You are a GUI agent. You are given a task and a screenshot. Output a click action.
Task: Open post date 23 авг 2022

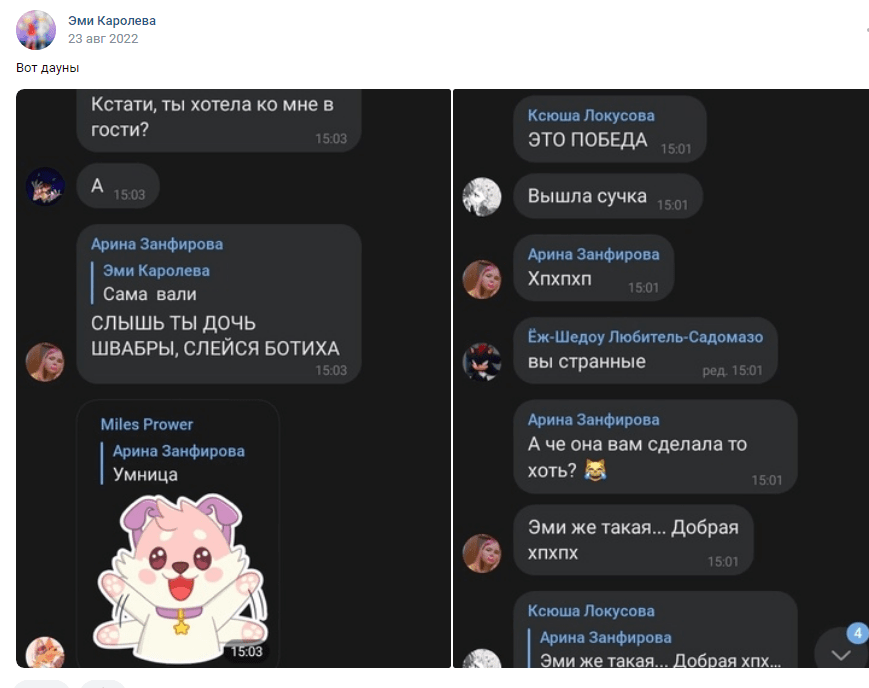coord(103,39)
